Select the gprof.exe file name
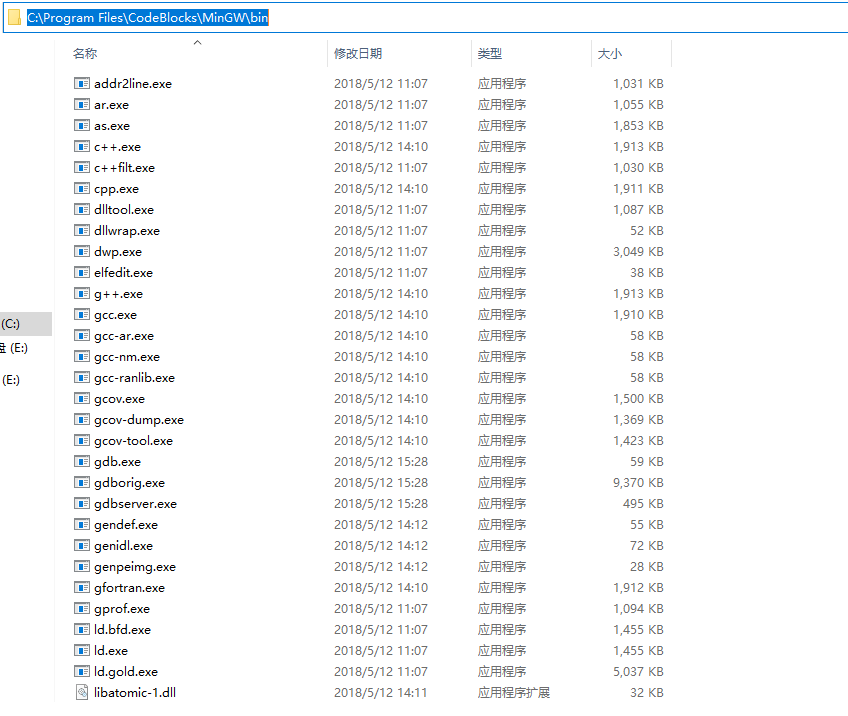Viewport: 848px width, 716px height. (122, 609)
